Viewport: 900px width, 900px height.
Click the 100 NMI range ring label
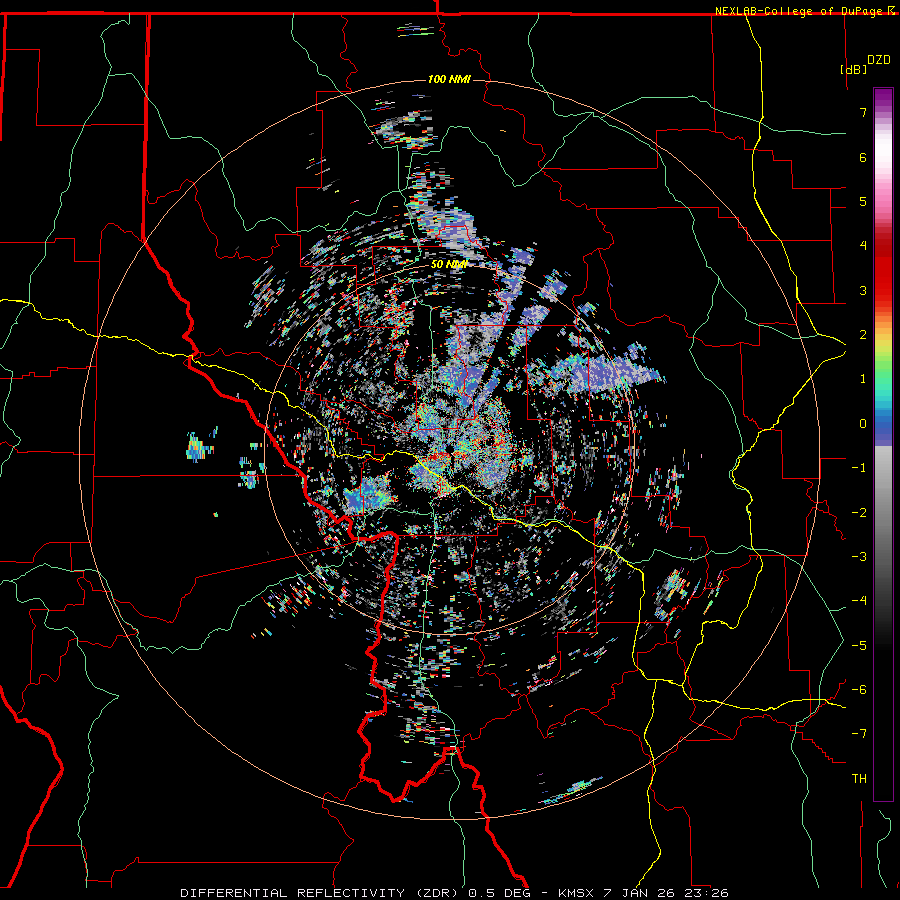pos(449,79)
